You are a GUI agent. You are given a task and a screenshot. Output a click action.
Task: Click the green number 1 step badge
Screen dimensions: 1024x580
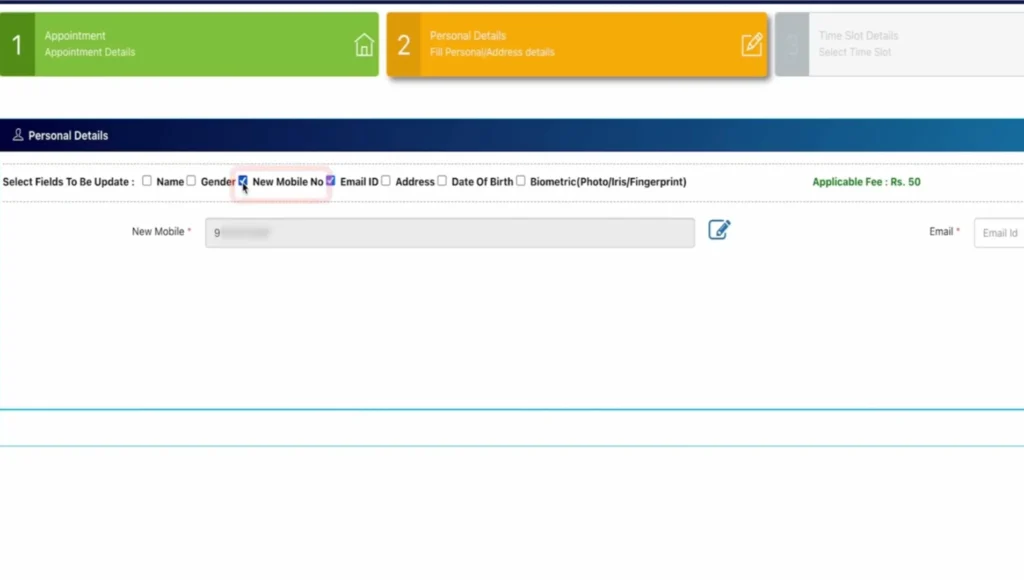click(17, 45)
